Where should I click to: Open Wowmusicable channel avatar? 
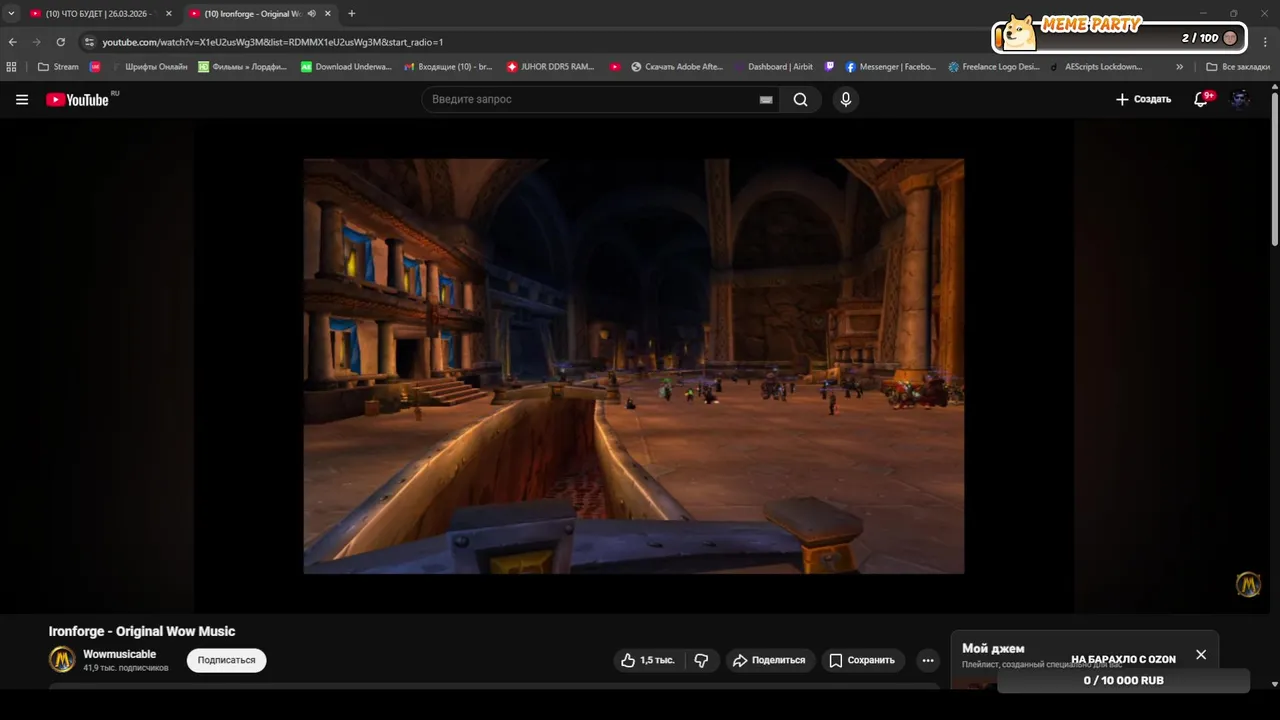pos(62,660)
